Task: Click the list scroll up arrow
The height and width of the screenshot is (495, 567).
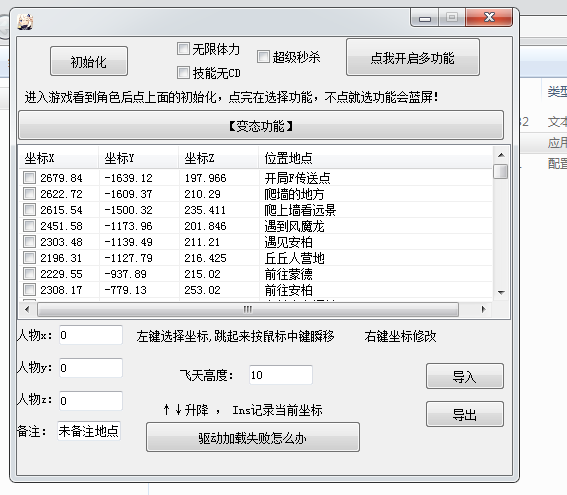Action: click(501, 155)
